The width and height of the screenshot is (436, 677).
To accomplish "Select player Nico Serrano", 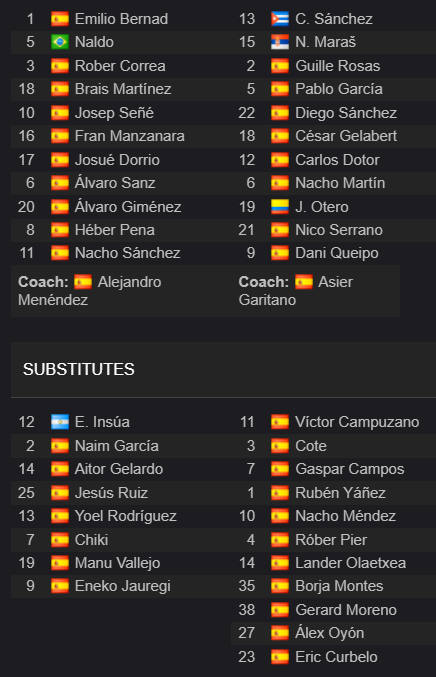I will (339, 230).
